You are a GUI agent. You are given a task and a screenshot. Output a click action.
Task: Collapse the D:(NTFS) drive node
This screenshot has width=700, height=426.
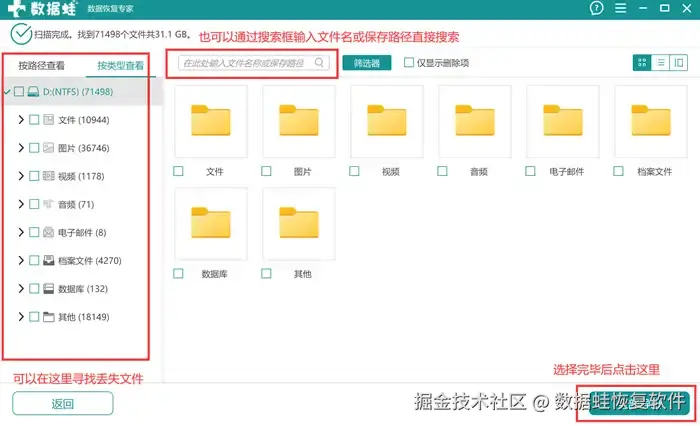7,92
